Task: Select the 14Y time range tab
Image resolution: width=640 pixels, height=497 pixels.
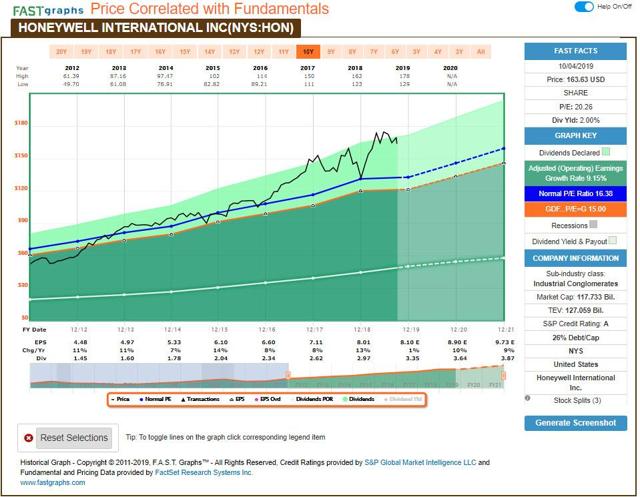Action: point(210,52)
